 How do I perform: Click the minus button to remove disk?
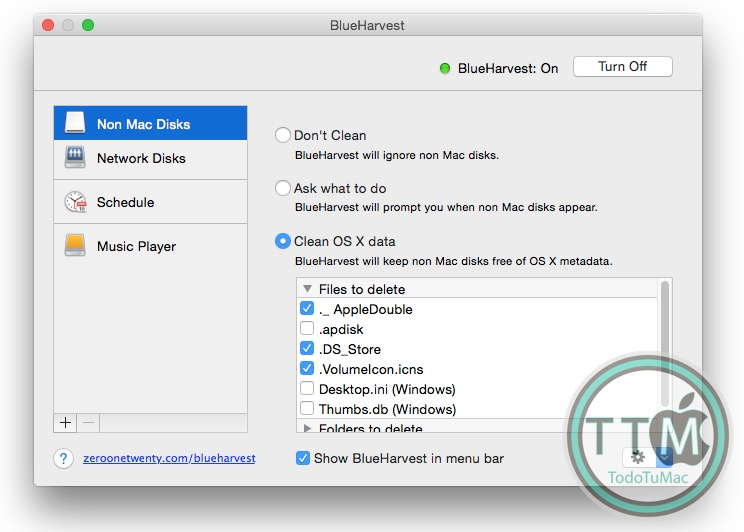(88, 422)
